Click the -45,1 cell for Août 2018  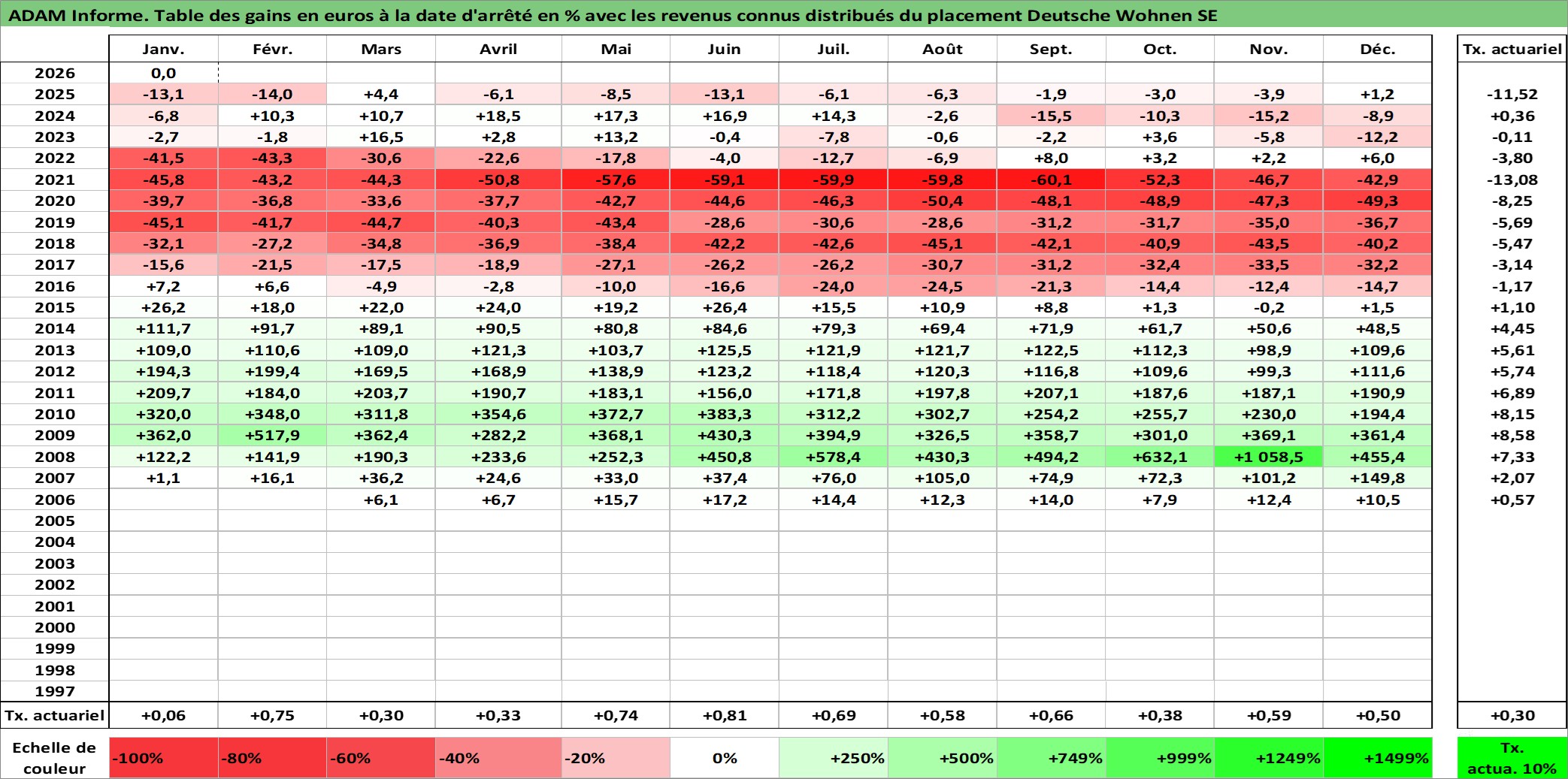(x=943, y=243)
